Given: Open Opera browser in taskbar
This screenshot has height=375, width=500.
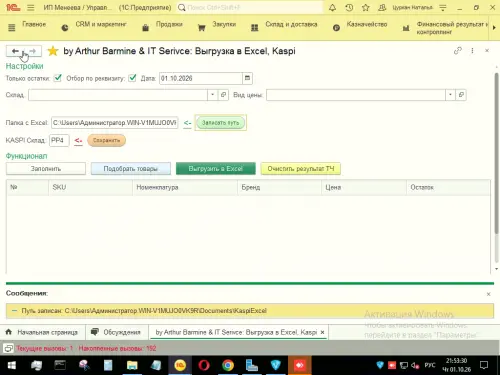Looking at the screenshot, I should click(204, 365).
